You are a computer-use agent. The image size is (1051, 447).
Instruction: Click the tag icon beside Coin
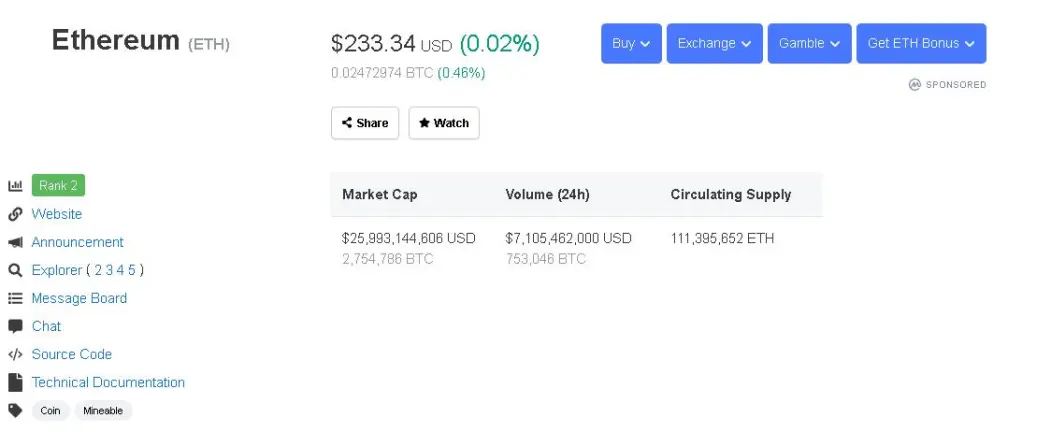15,410
